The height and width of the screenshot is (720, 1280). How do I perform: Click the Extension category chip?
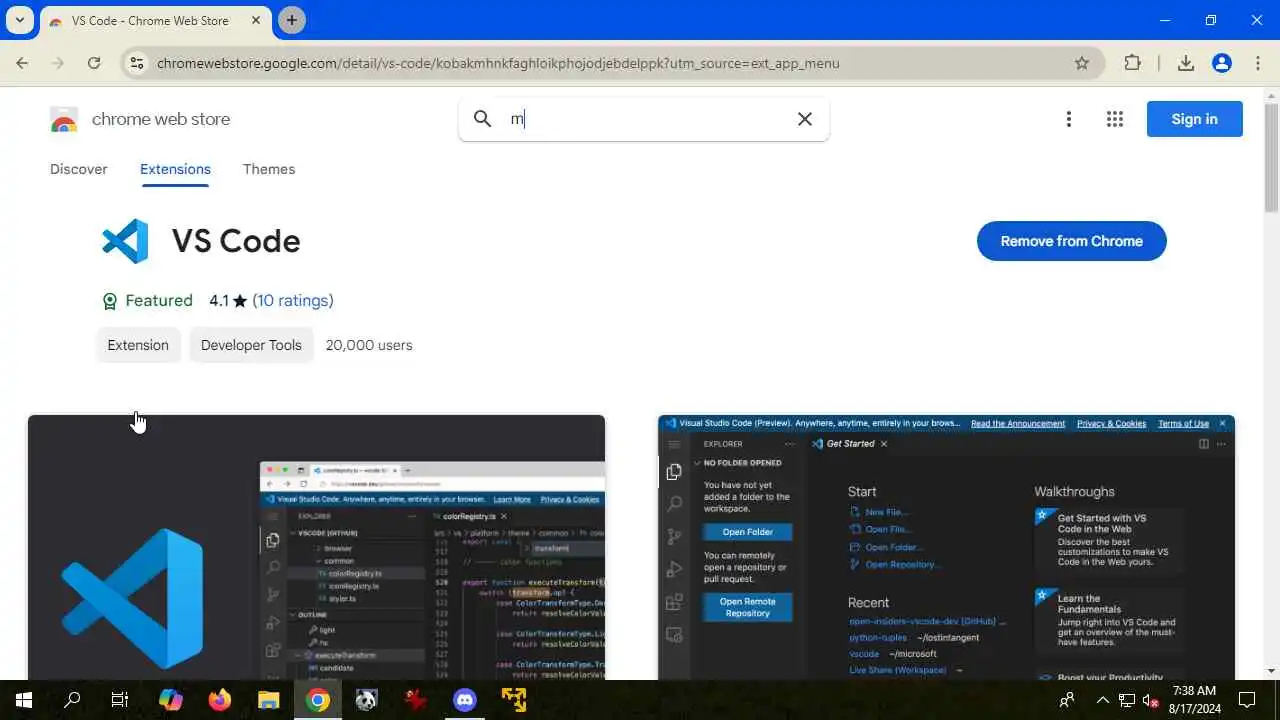(x=138, y=345)
